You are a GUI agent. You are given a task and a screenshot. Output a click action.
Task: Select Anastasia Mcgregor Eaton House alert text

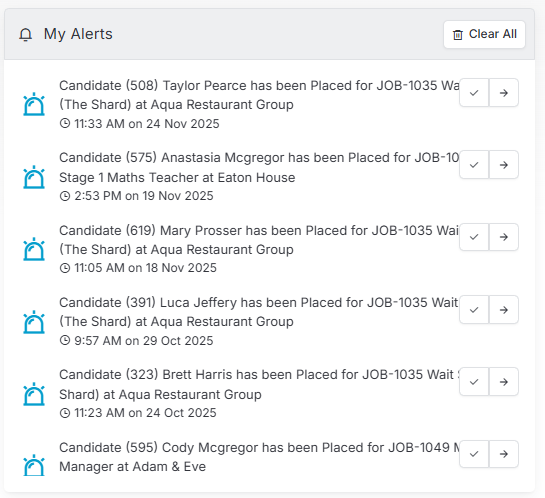pyautogui.click(x=259, y=168)
